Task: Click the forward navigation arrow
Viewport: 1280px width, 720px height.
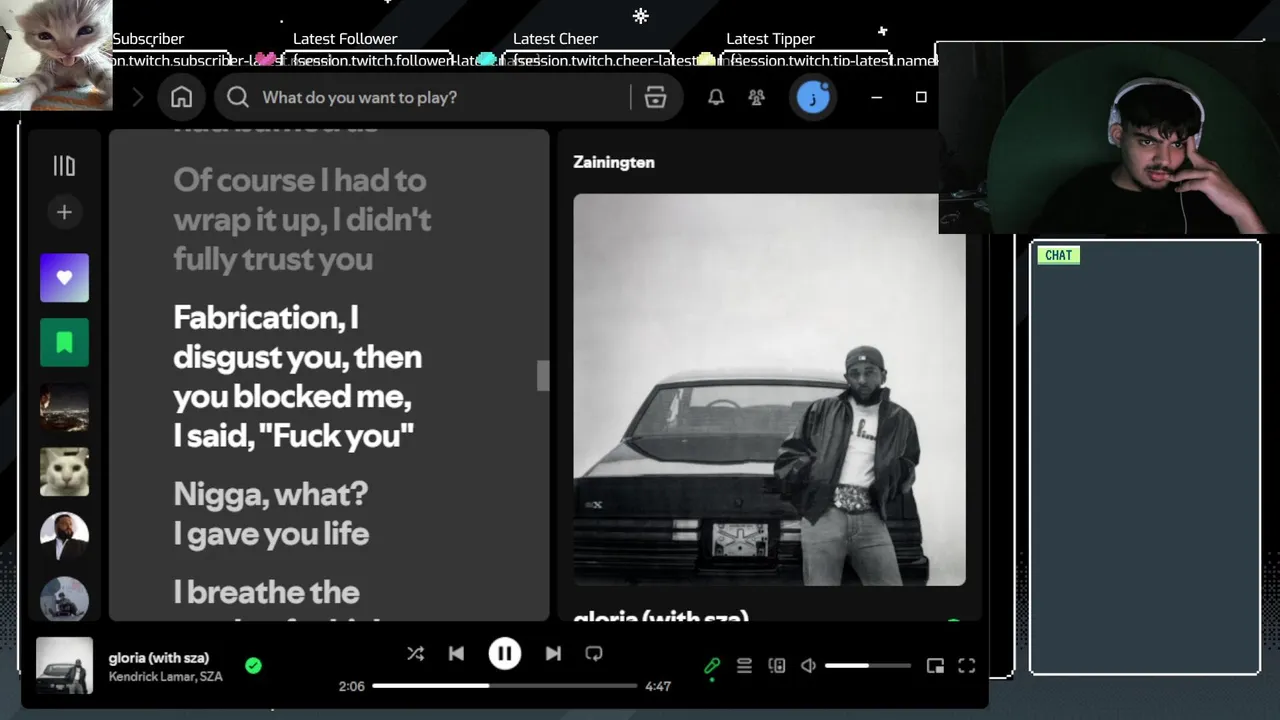Action: coord(138,97)
